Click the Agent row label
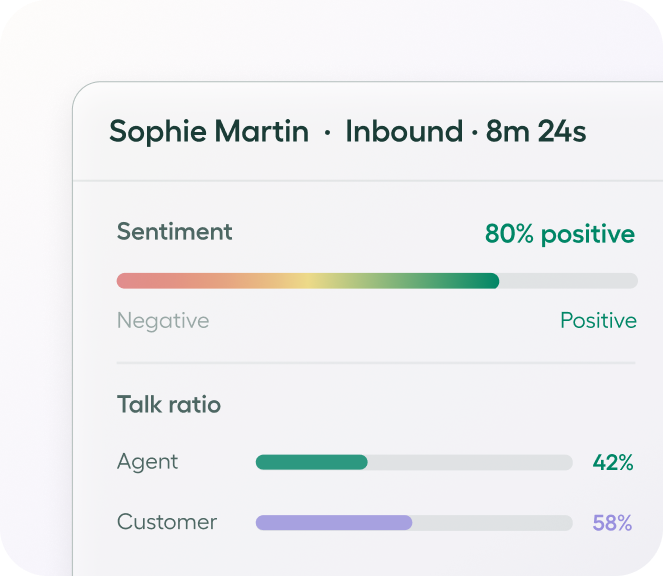This screenshot has width=663, height=576. click(148, 462)
